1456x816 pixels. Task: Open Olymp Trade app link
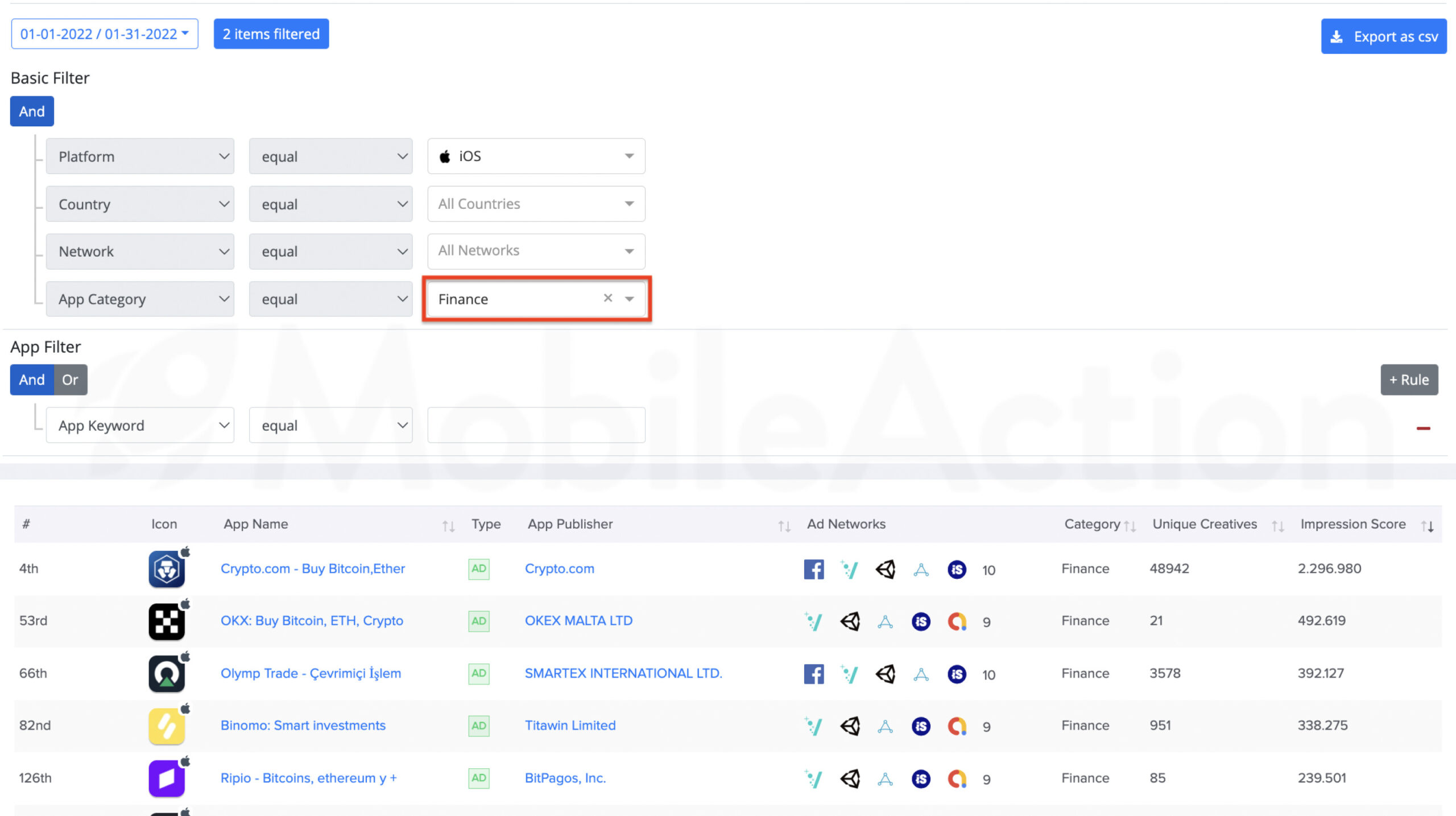click(x=311, y=673)
